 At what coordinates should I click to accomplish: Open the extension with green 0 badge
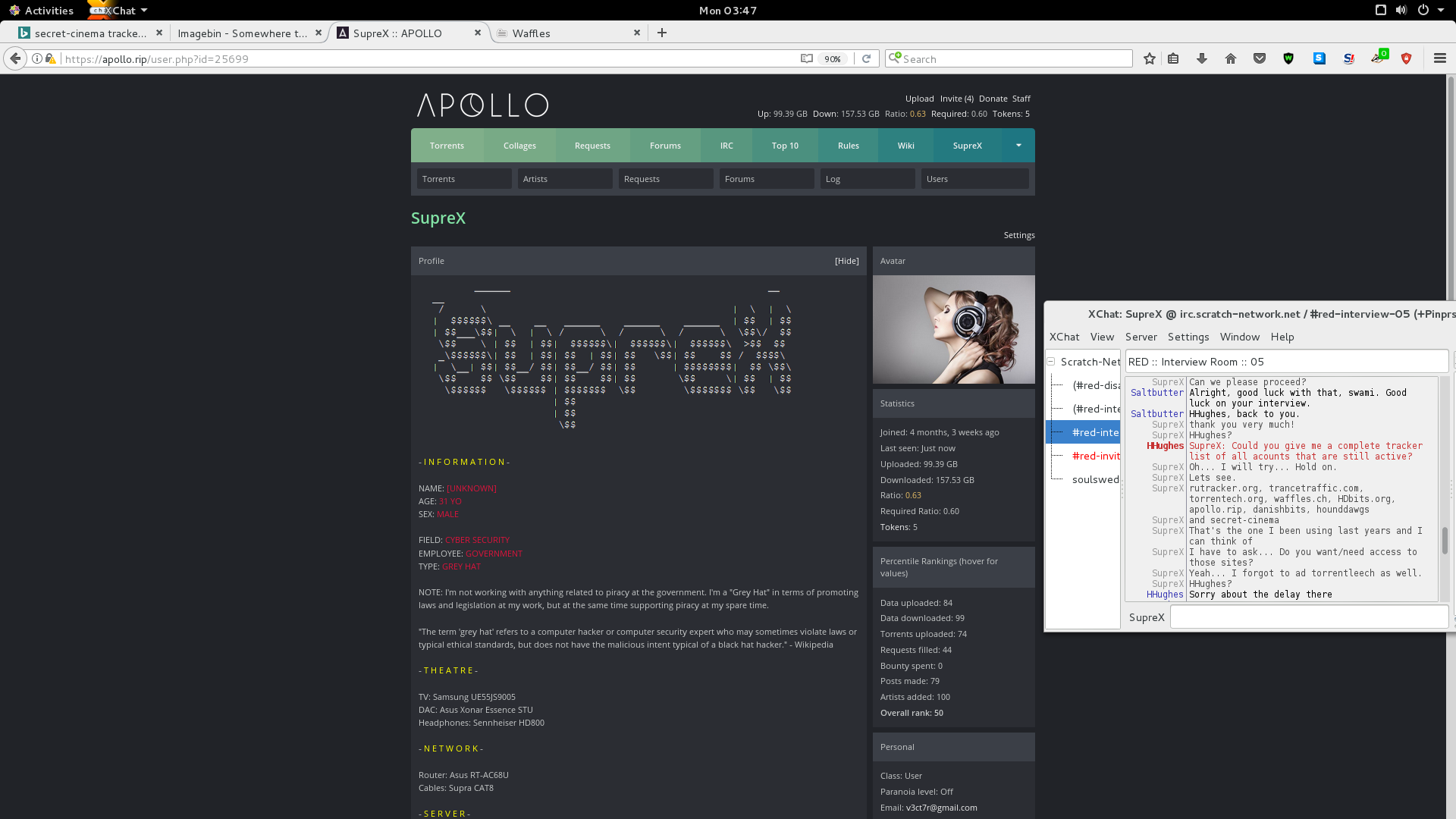pos(1379,57)
